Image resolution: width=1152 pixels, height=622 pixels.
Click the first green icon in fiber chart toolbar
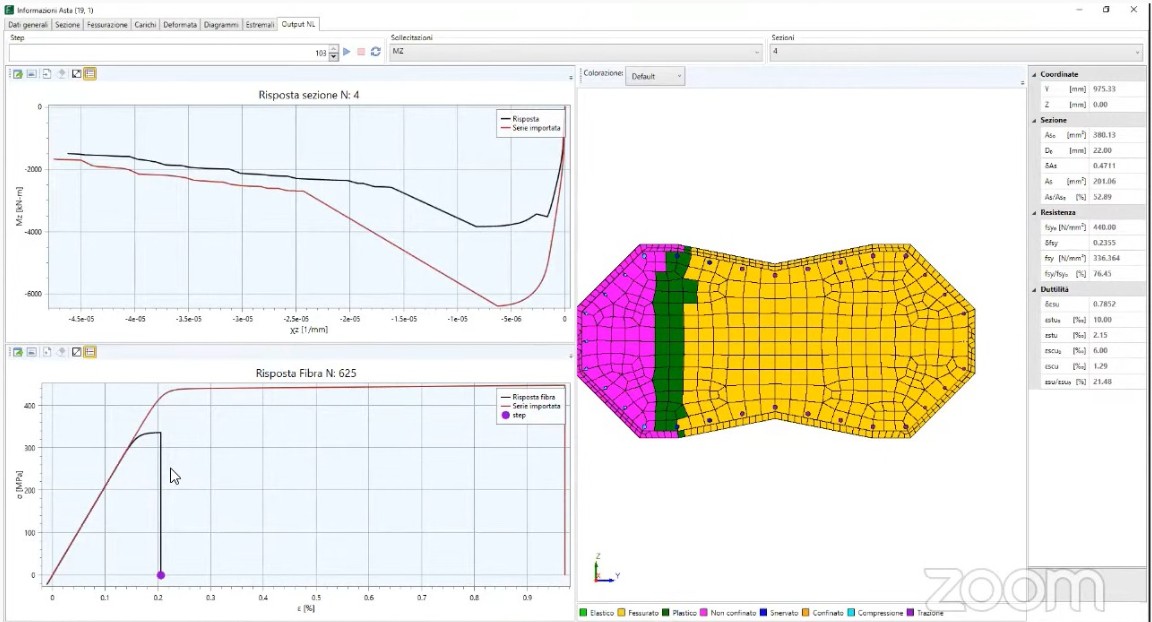click(x=17, y=352)
